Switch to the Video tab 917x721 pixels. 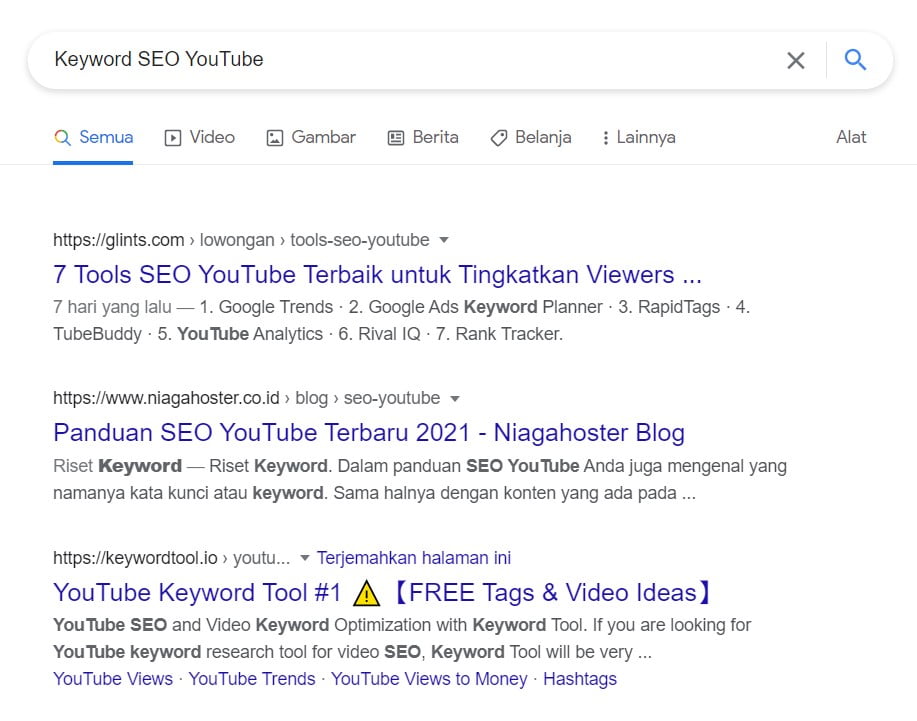(200, 137)
